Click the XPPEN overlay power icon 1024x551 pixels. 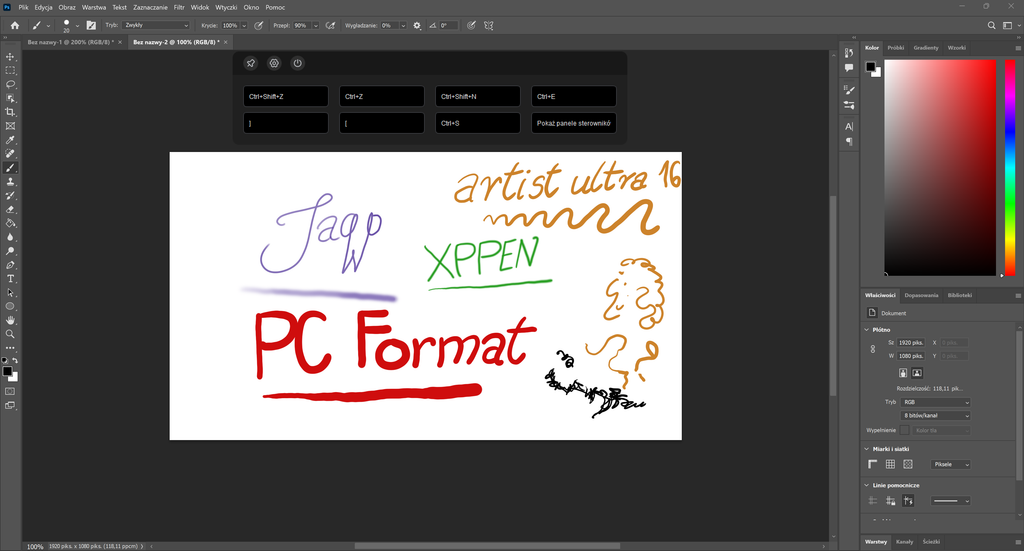click(x=298, y=63)
